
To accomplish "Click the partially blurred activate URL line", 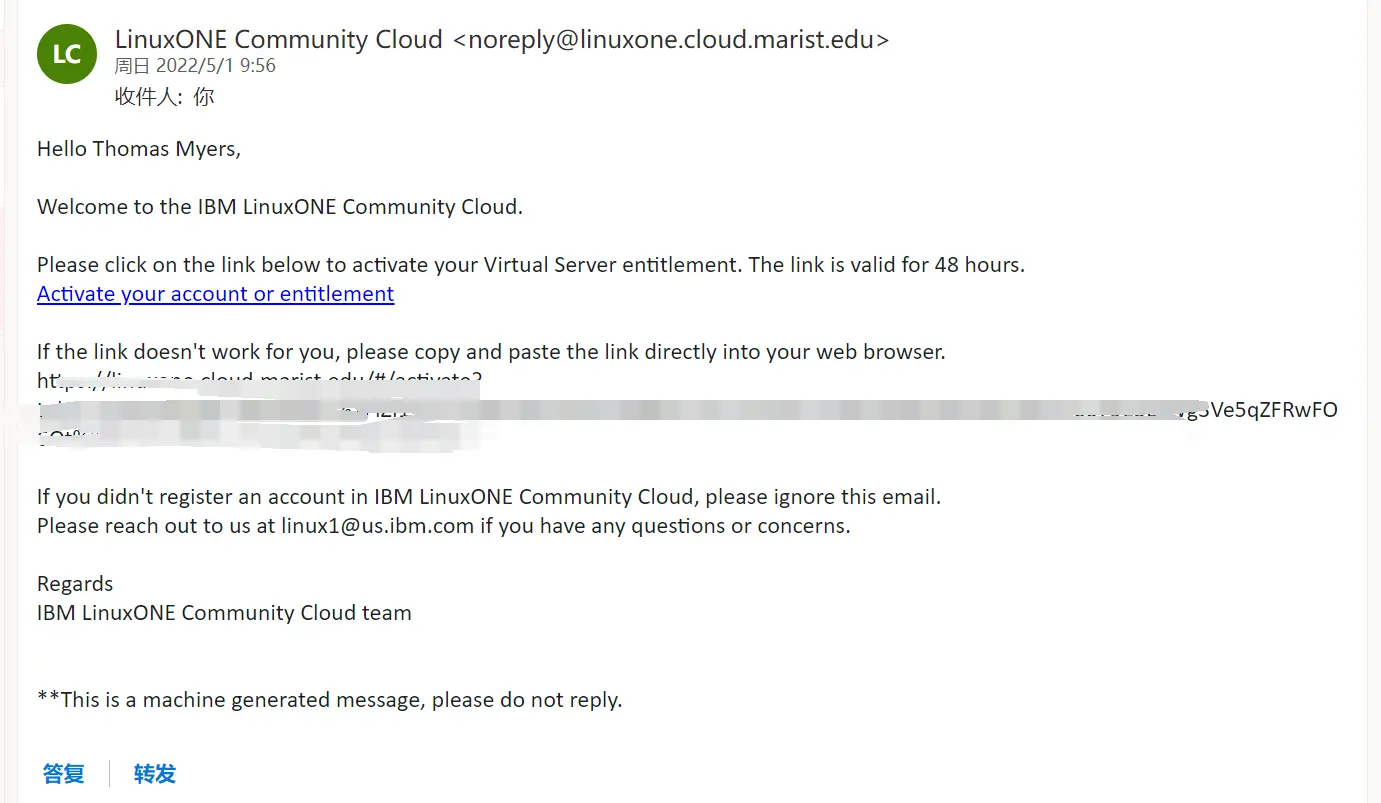I will tap(260, 381).
